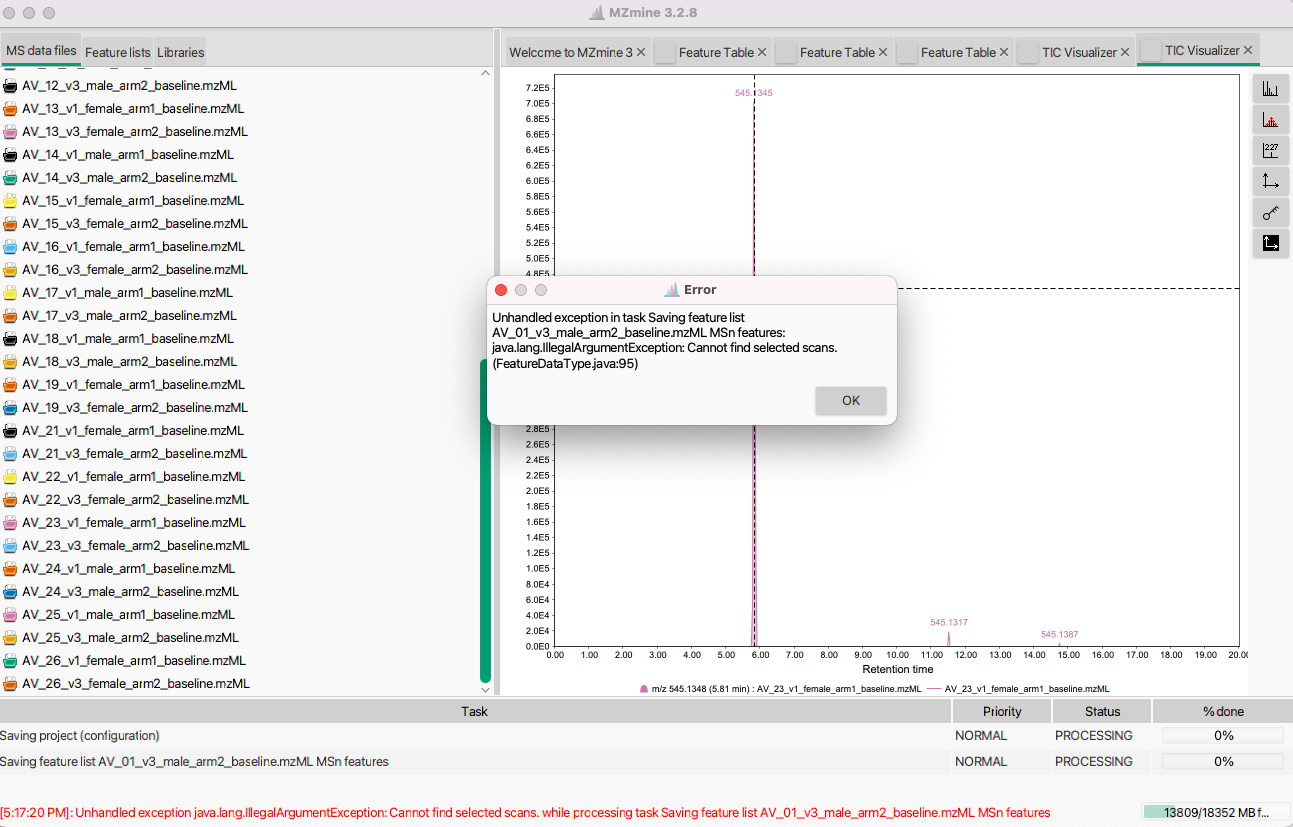Open the axes range setup icon

1270,181
